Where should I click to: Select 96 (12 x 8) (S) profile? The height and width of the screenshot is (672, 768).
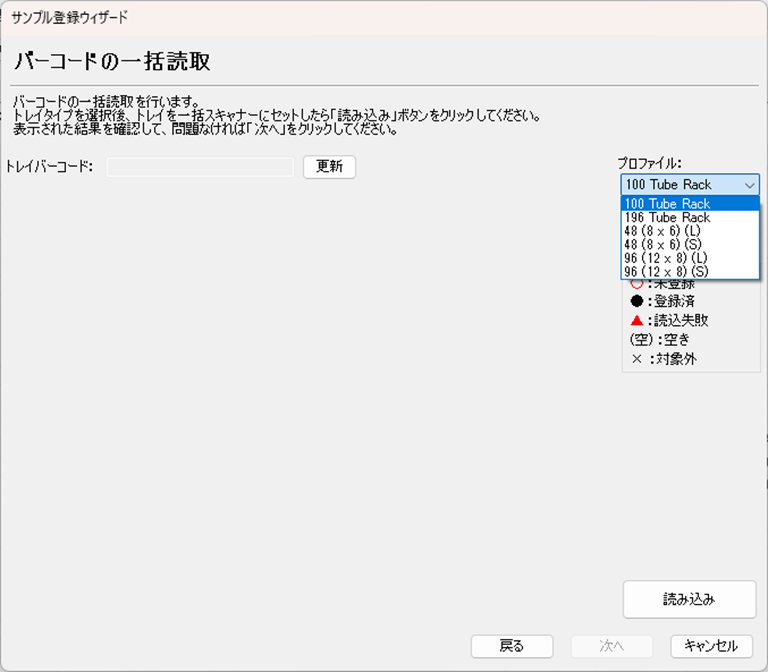click(666, 272)
